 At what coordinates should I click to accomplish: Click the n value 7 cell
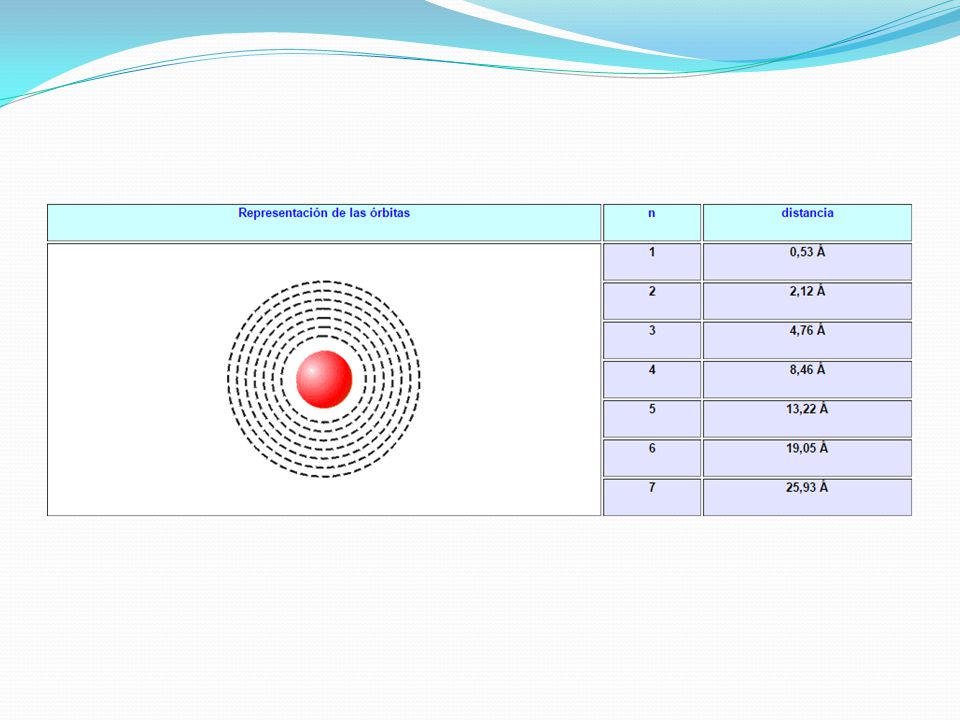[x=652, y=497]
